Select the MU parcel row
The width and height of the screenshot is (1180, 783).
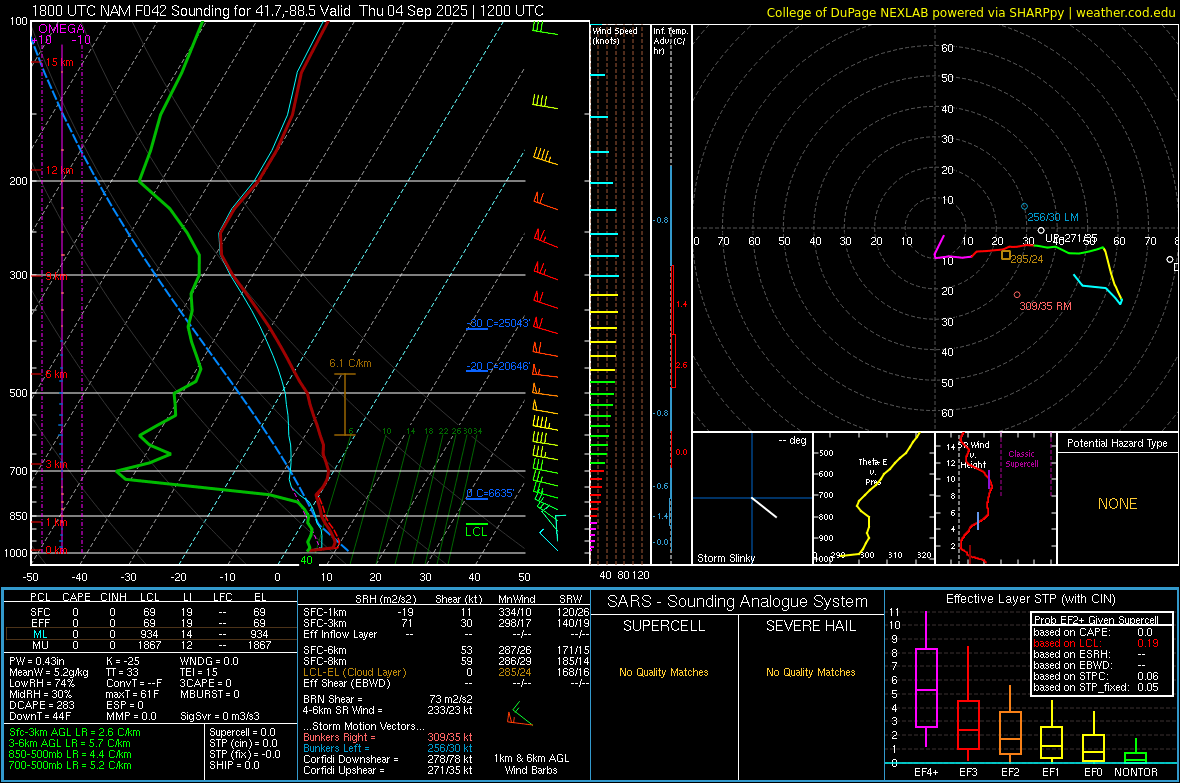[x=149, y=645]
